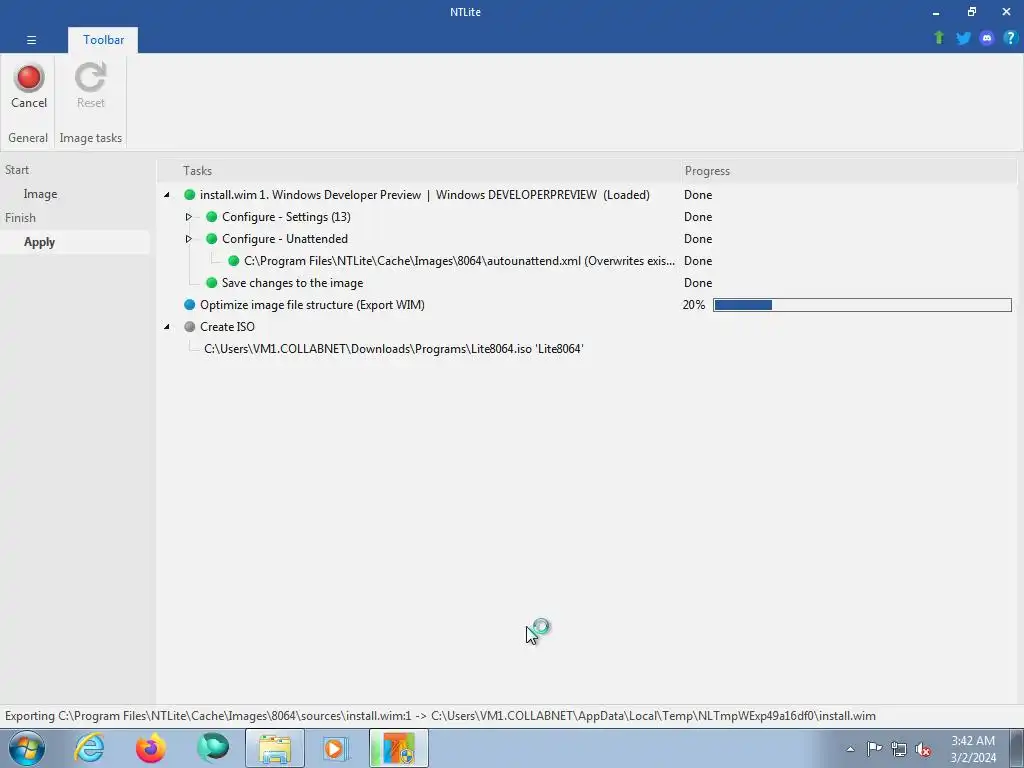Expand Configure - Unattended node
This screenshot has width=1024, height=768.
pos(188,239)
